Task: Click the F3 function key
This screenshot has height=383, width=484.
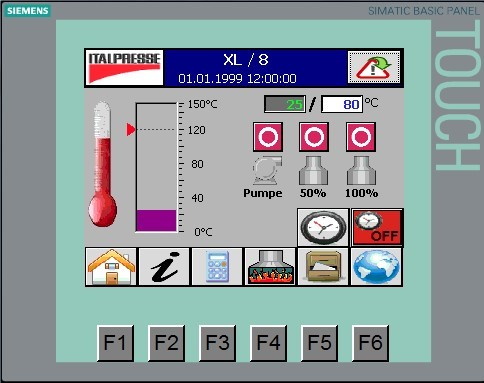Action: tap(217, 343)
